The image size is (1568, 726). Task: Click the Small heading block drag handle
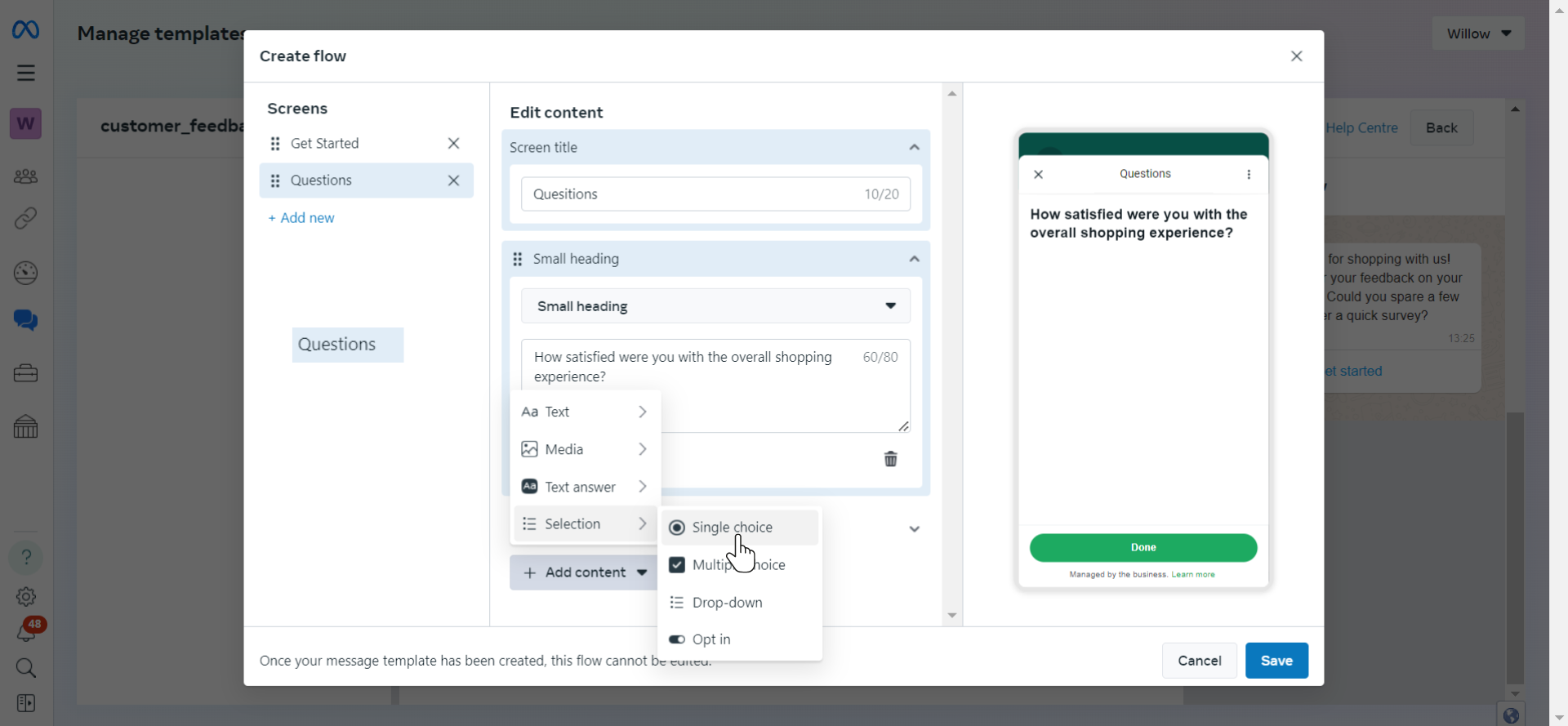[518, 259]
